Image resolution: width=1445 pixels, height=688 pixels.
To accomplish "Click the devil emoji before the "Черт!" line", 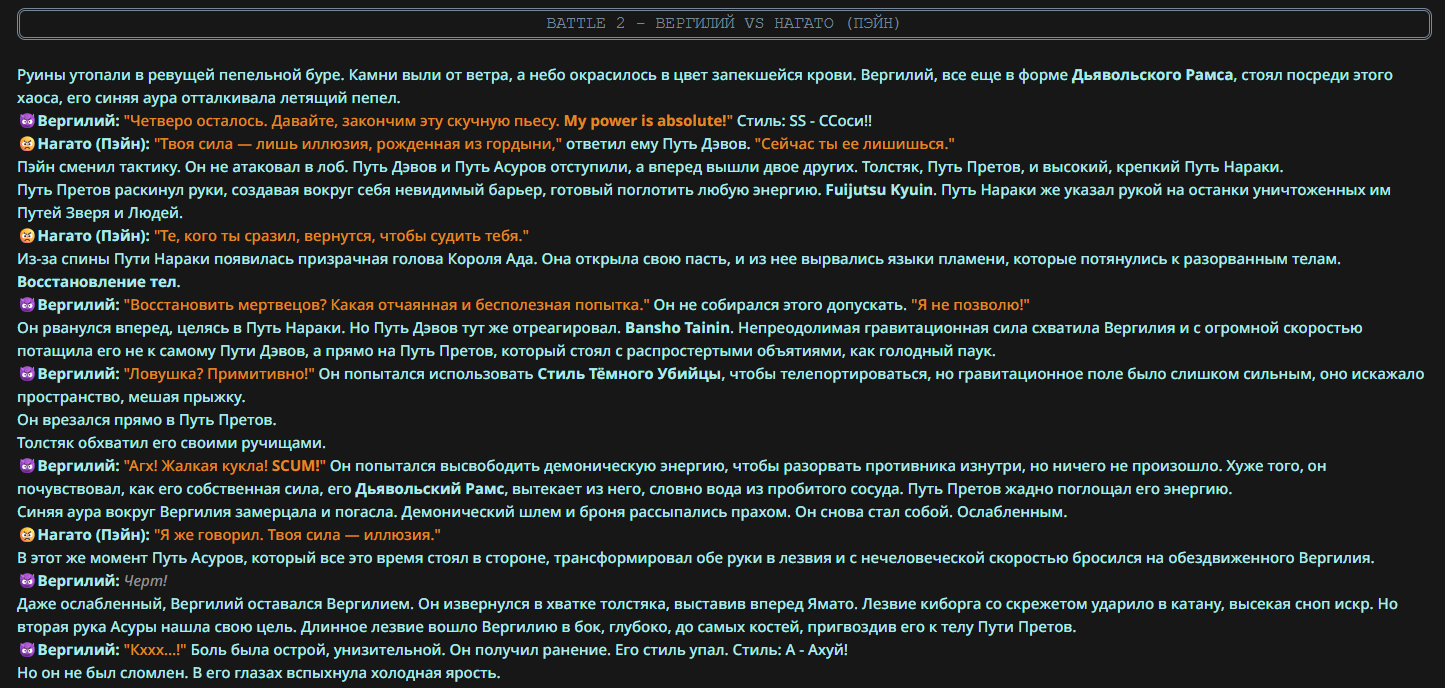I will pos(27,581).
